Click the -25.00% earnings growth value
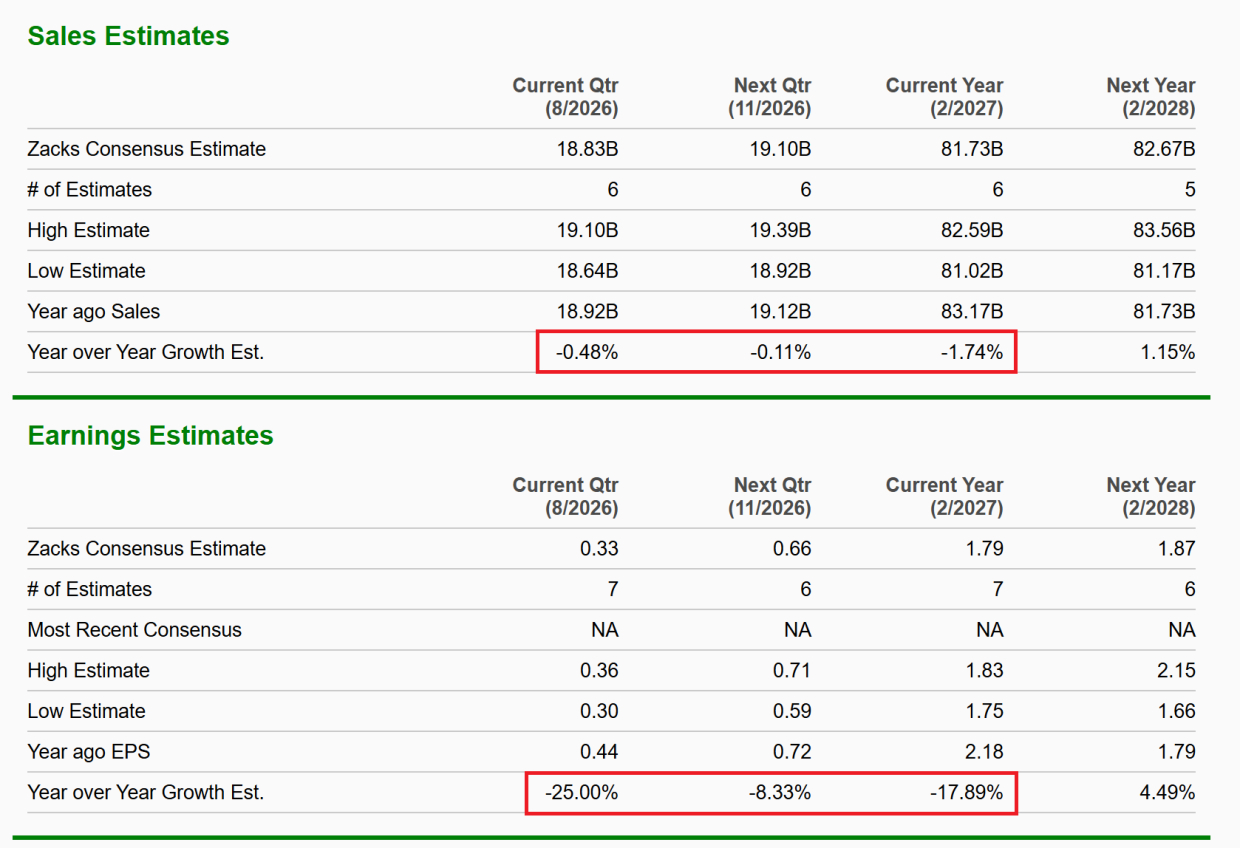Viewport: 1240px width, 848px height. click(582, 792)
